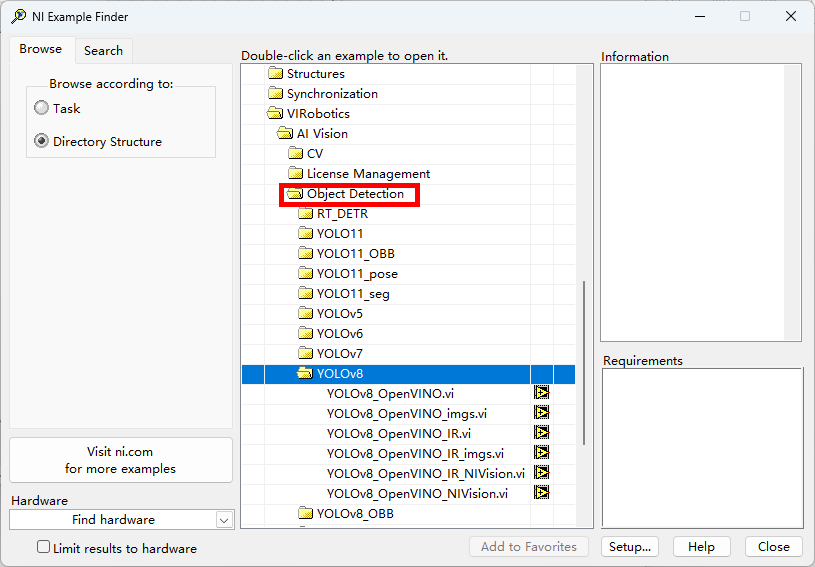Select the Directory Structure radio button
Screen dimensions: 815x567
42,141
